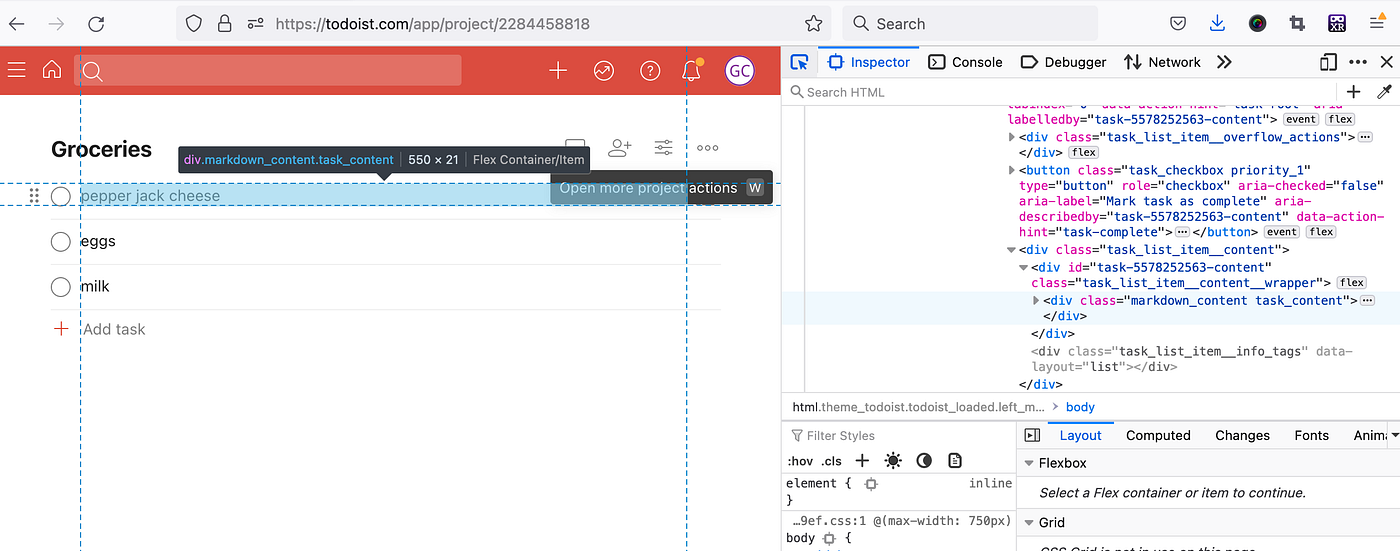Open the Pocket save icon

[x=1179, y=24]
